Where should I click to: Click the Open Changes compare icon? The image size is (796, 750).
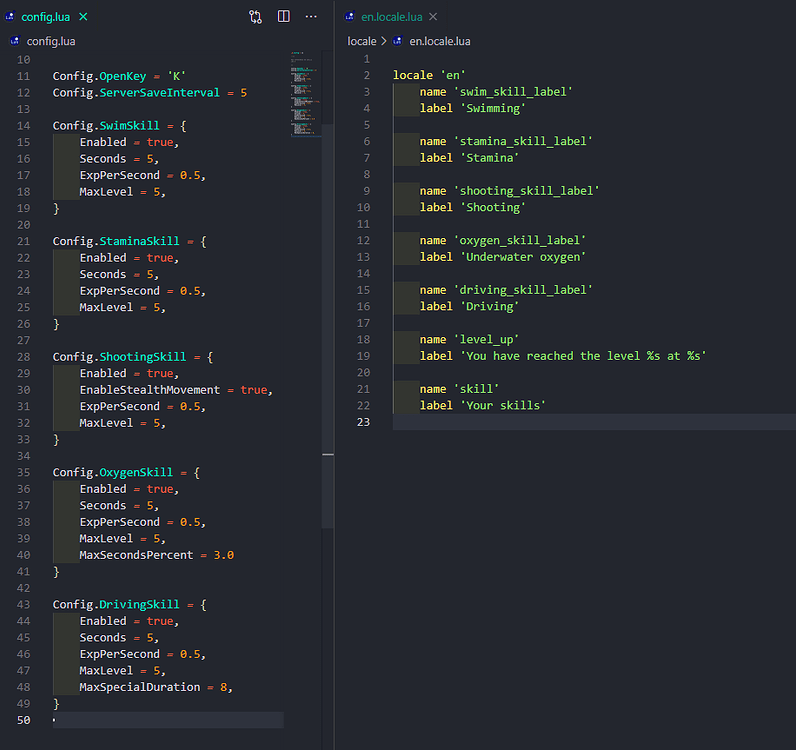[256, 17]
